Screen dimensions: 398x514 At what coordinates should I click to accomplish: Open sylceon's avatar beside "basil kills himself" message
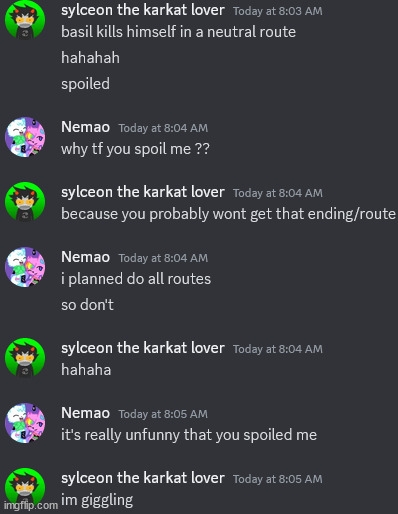(25, 20)
